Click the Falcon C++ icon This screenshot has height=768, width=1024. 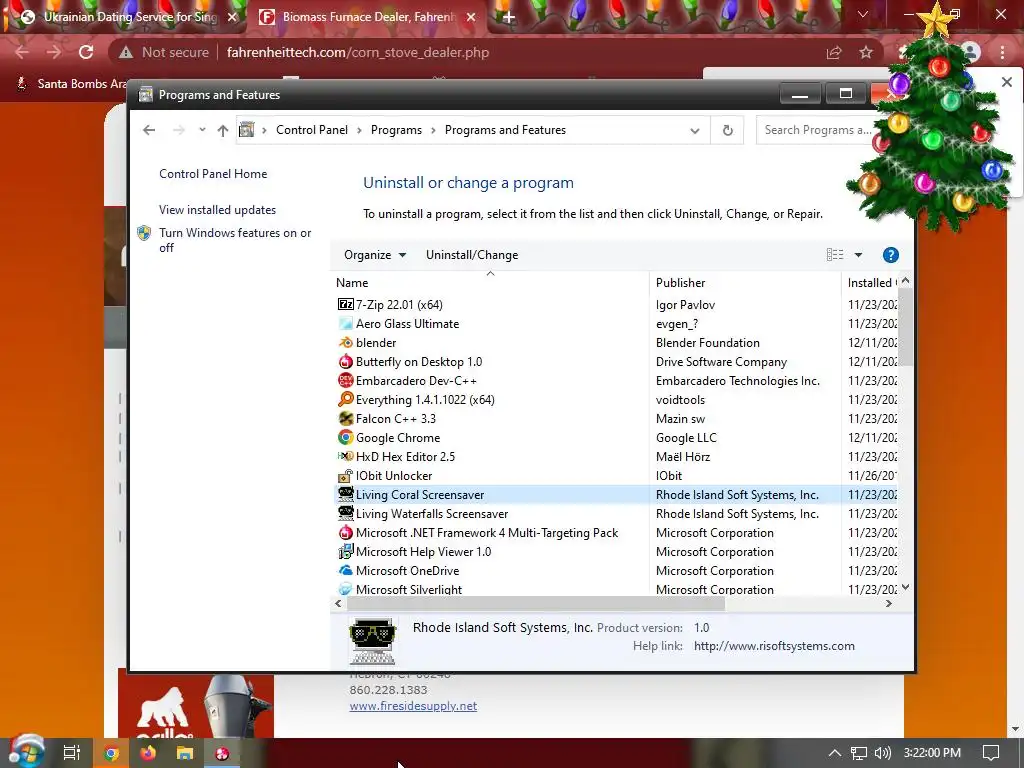[345, 418]
